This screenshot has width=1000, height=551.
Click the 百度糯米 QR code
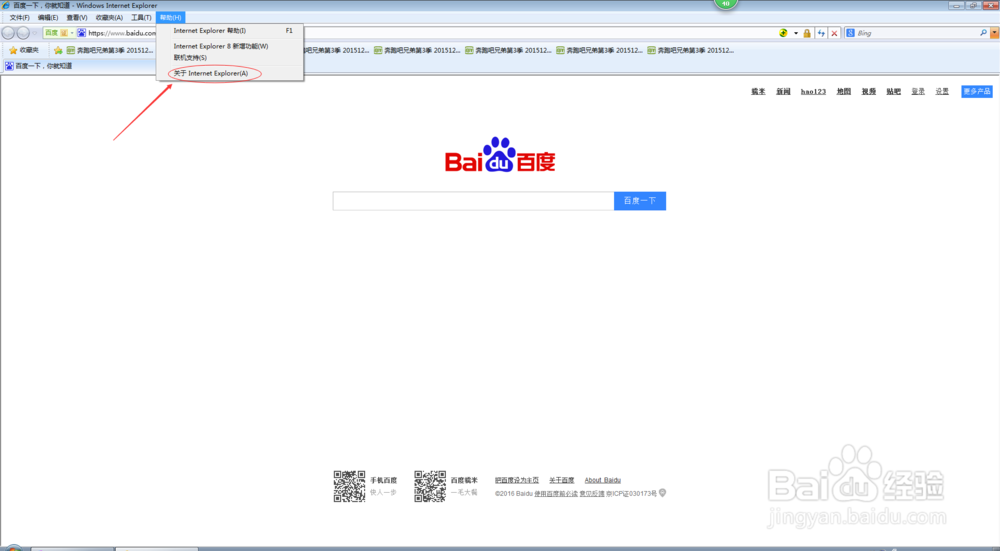(x=430, y=487)
